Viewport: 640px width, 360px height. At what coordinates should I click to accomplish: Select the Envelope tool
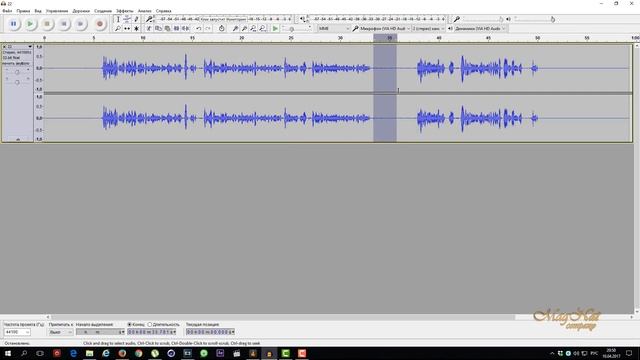coord(127,19)
